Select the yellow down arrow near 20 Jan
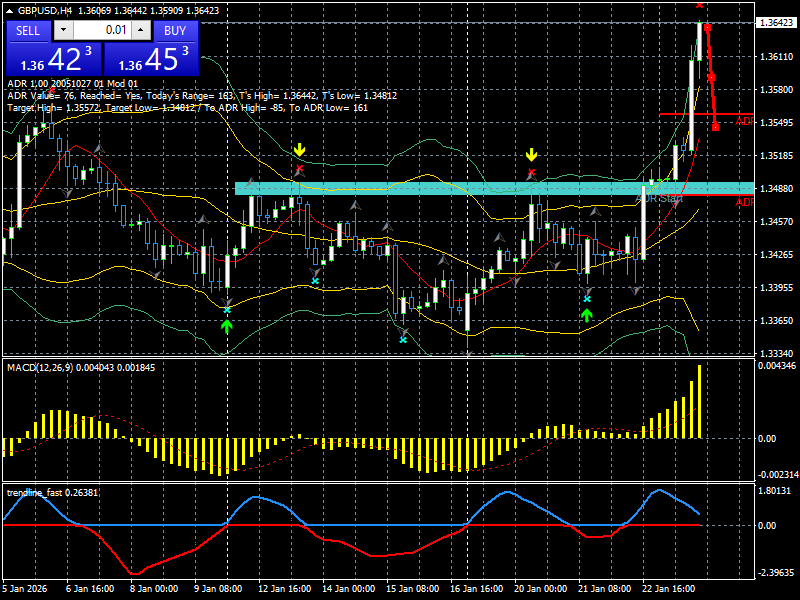 click(532, 155)
